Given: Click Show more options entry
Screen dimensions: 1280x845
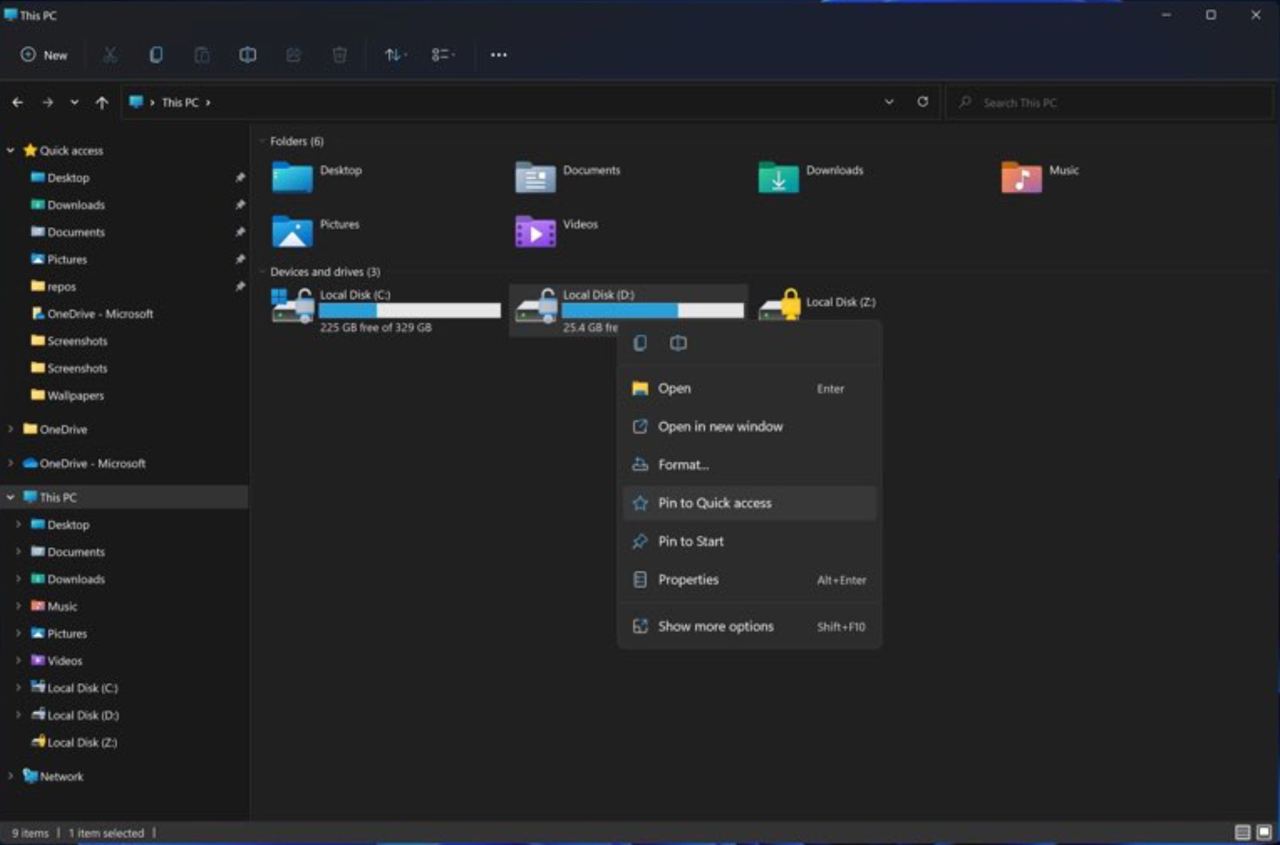Looking at the screenshot, I should pos(749,626).
